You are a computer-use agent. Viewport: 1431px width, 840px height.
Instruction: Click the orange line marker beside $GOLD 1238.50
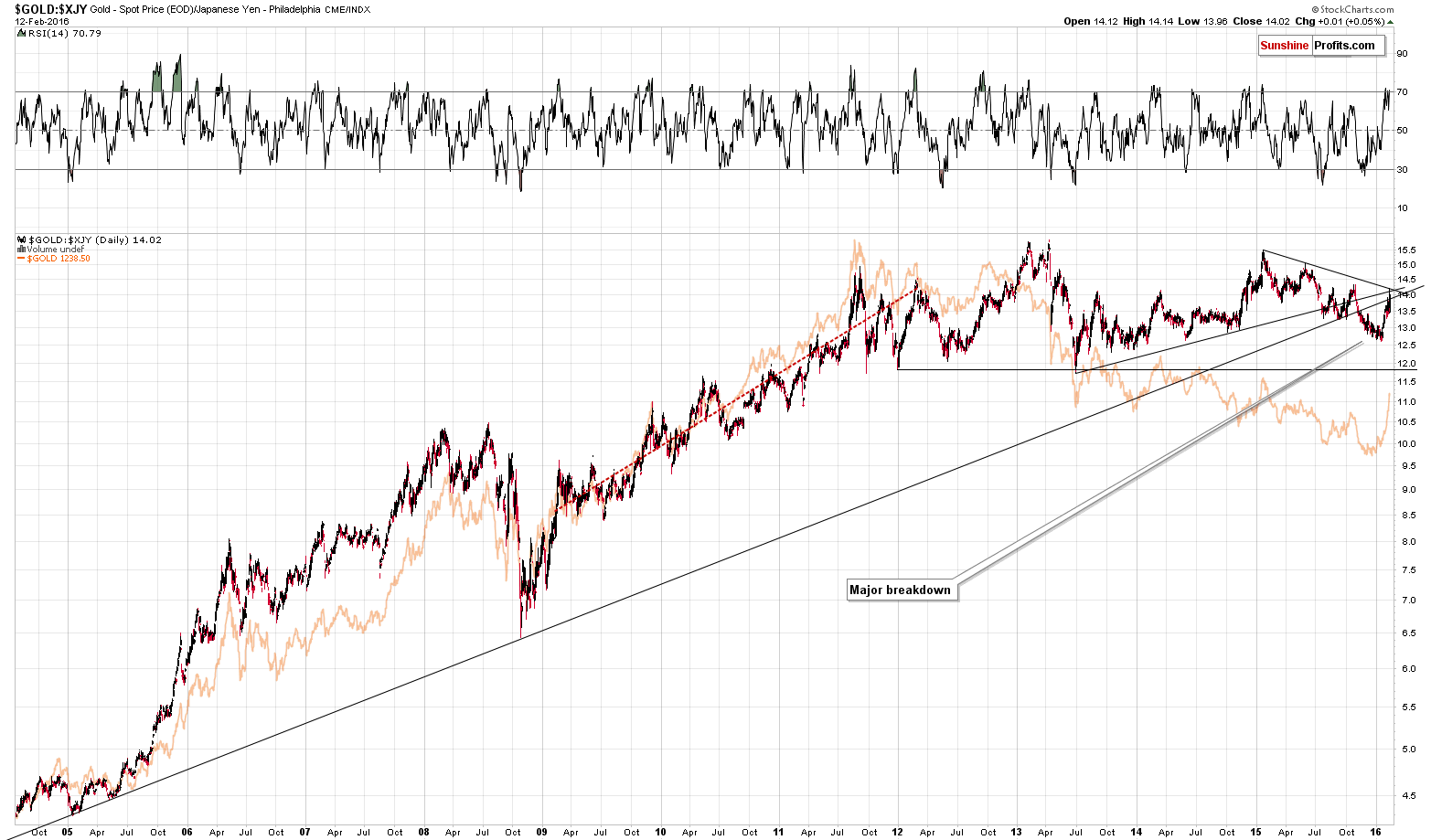coord(21,259)
